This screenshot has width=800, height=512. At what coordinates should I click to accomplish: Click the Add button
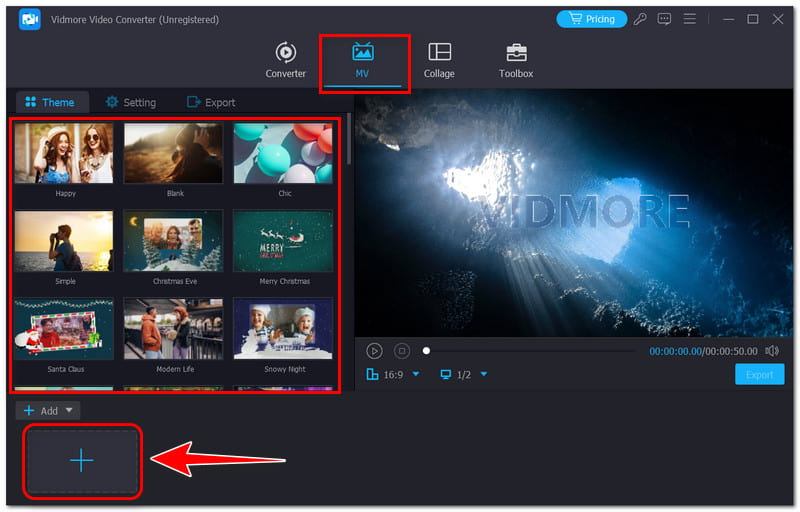pos(41,411)
